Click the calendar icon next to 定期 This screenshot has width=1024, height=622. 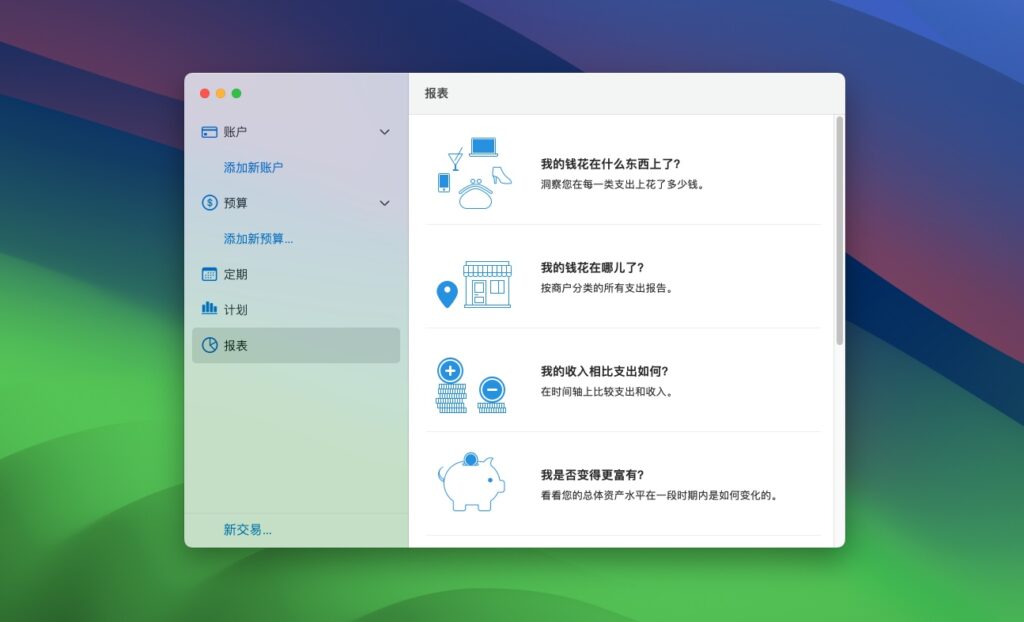click(209, 274)
